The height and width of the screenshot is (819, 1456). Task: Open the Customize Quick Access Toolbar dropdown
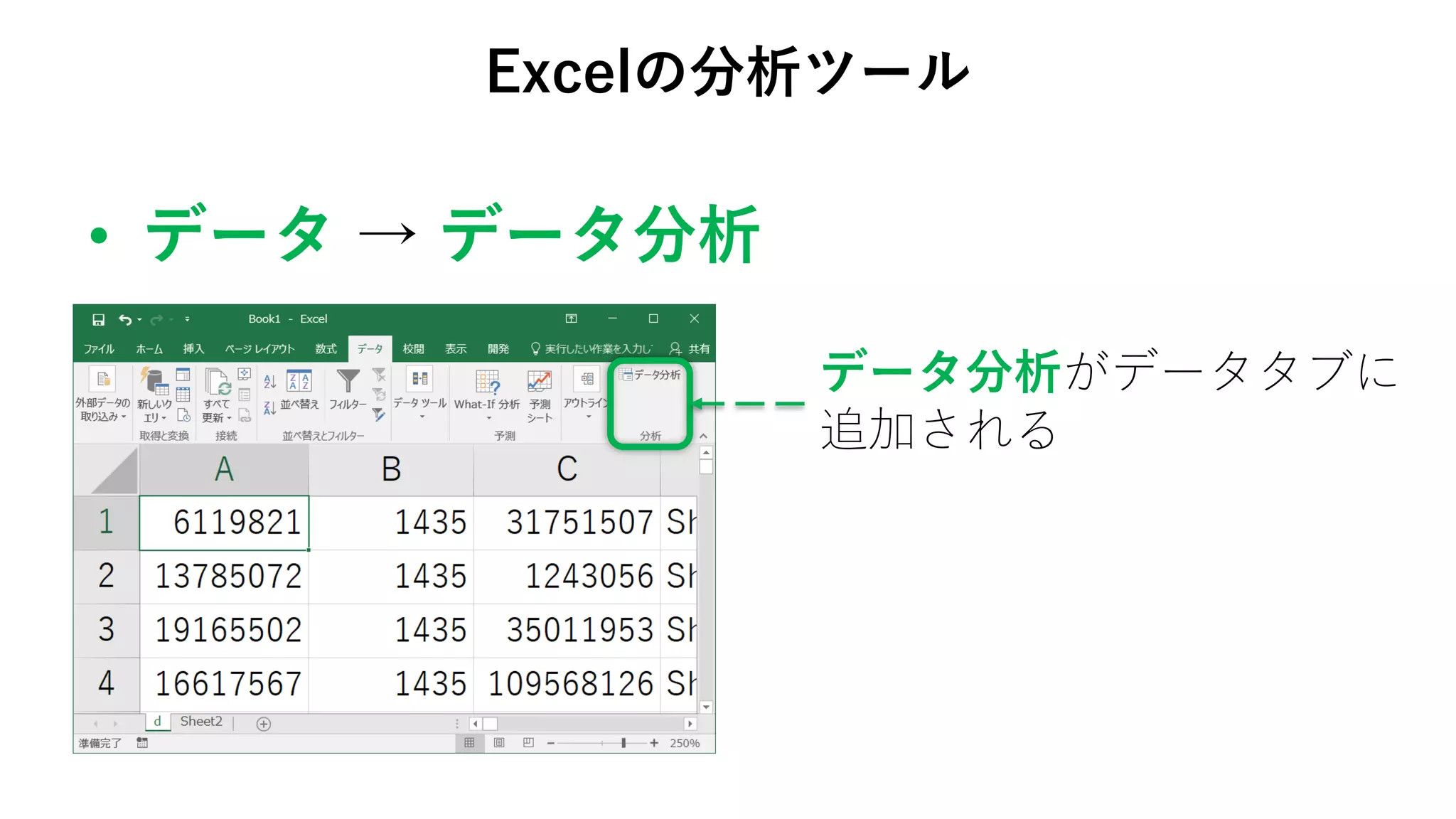click(x=187, y=320)
